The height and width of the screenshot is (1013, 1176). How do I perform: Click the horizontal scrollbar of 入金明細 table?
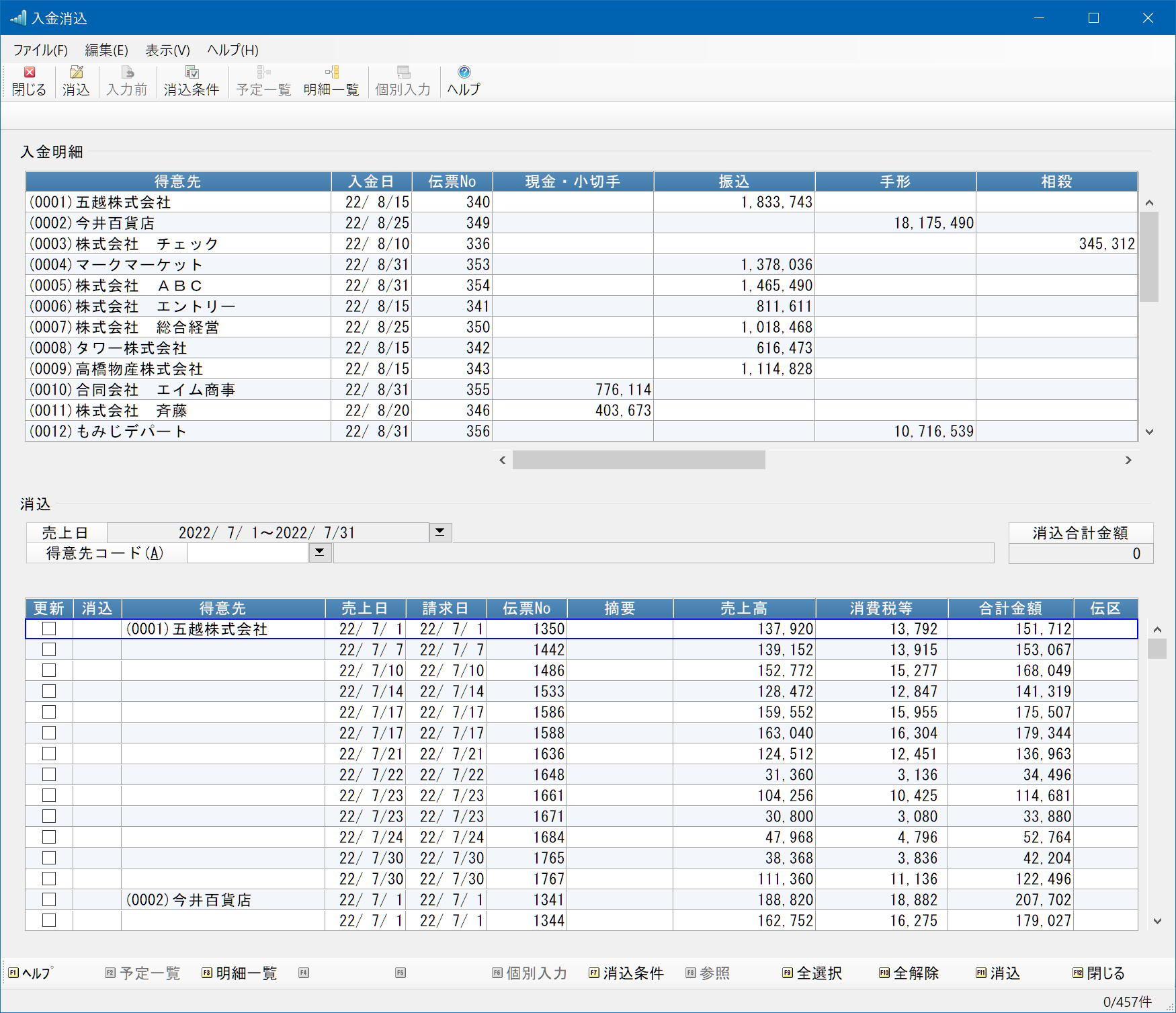click(638, 460)
